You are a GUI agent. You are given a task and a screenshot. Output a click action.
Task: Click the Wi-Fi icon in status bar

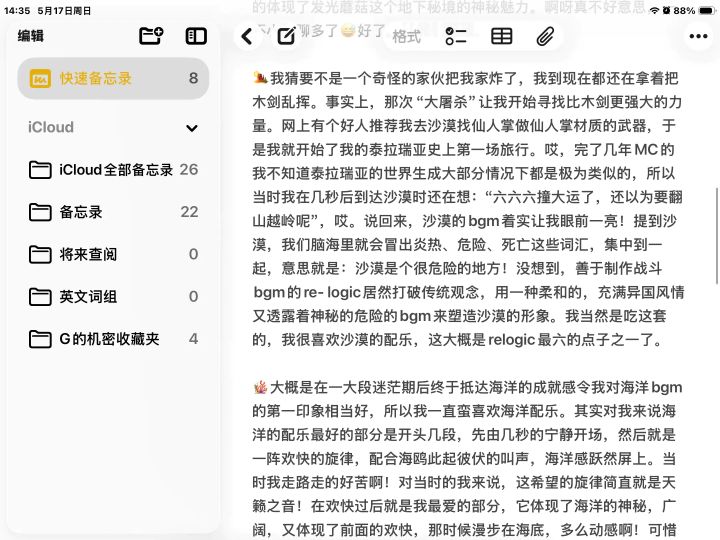(x=654, y=11)
